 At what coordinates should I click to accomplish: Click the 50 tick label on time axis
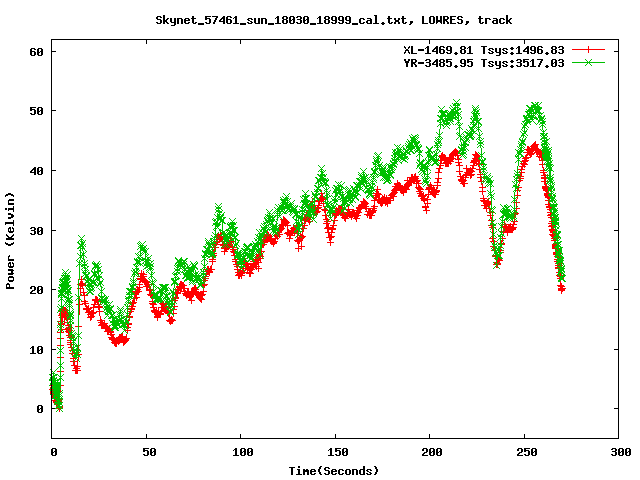tap(147, 452)
